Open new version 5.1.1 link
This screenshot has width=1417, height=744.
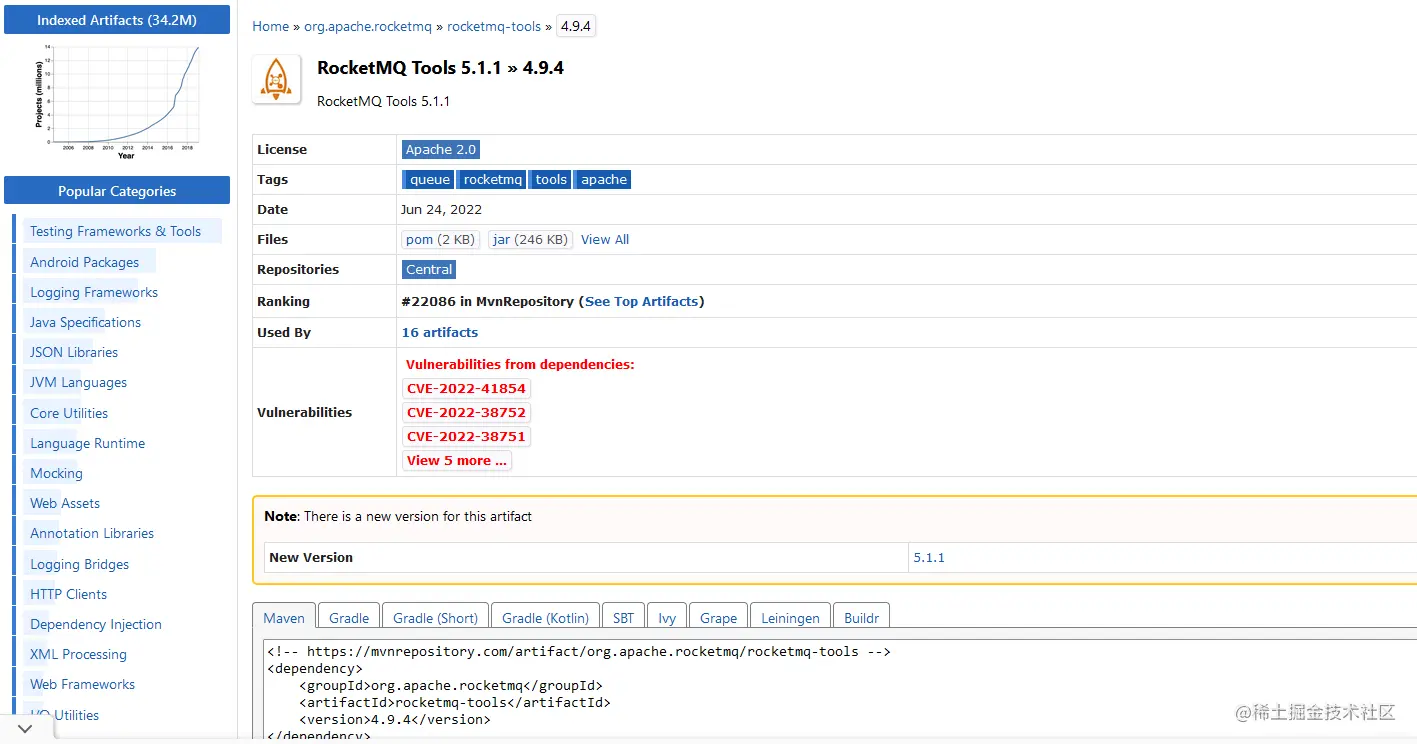(929, 557)
